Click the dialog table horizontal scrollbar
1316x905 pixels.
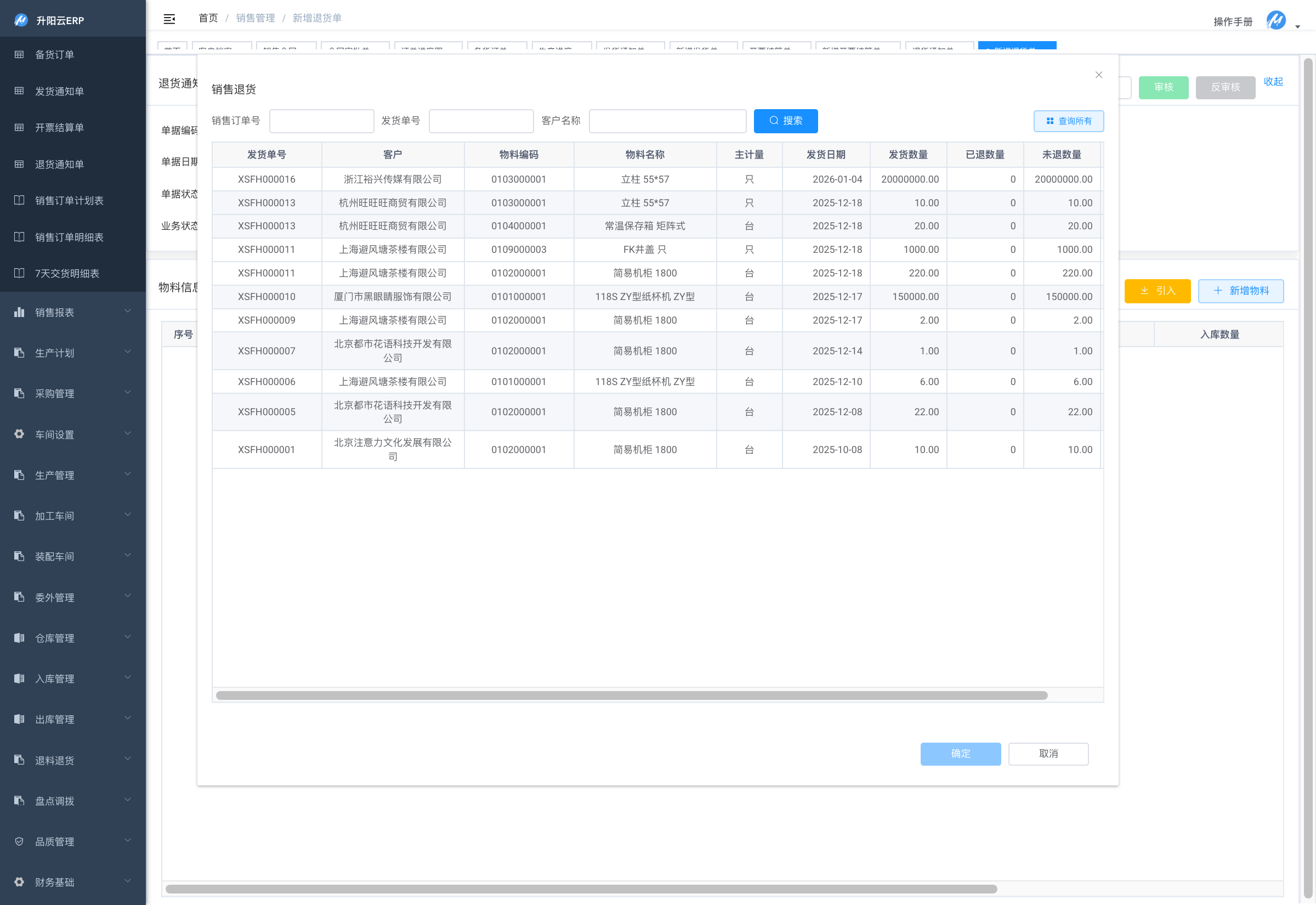click(x=631, y=696)
